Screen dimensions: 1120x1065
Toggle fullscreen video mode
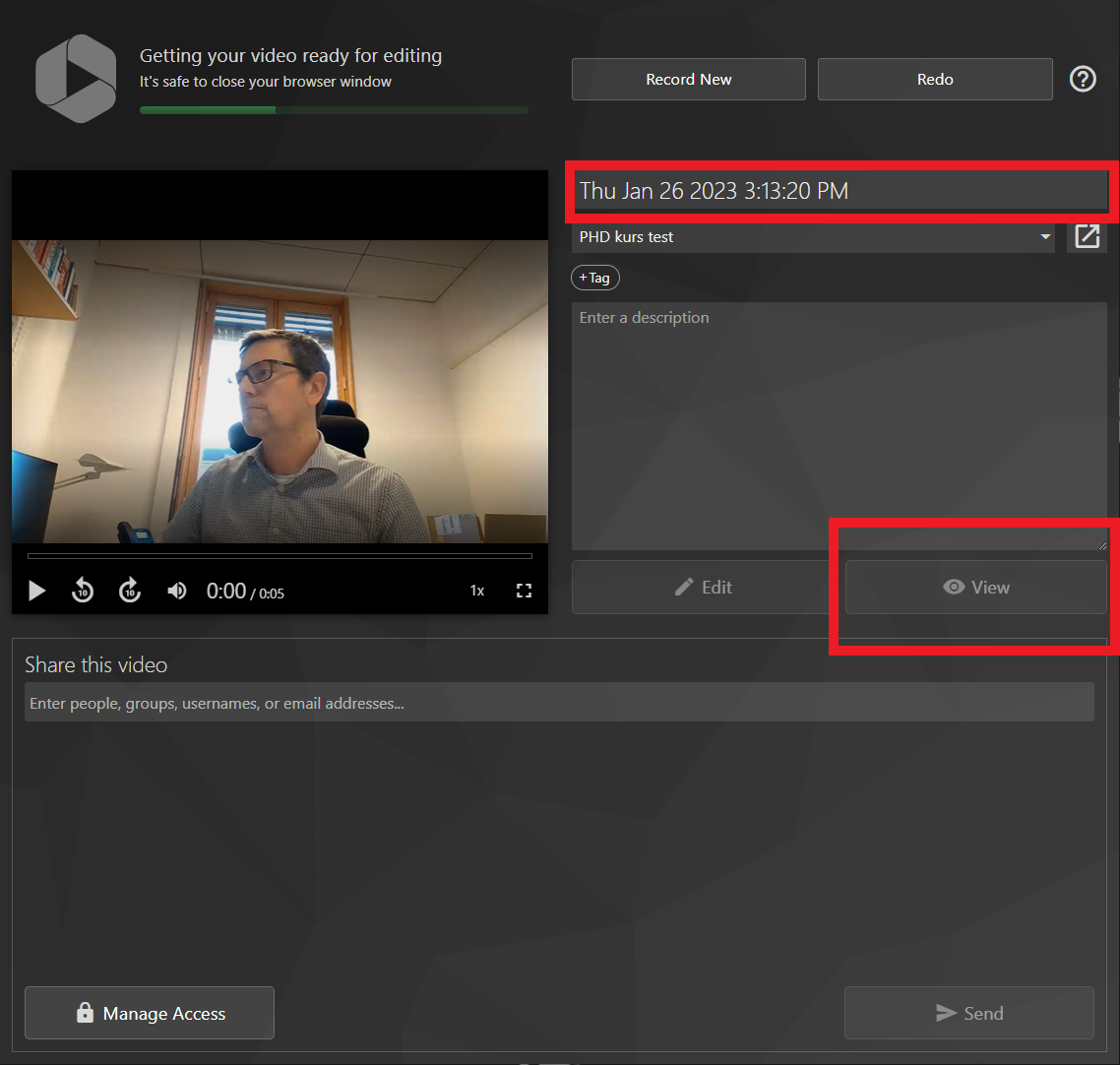coord(524,591)
